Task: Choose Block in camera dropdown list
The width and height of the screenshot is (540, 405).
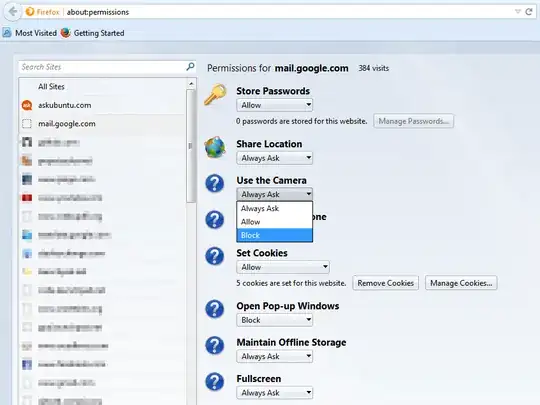Action: pos(274,235)
